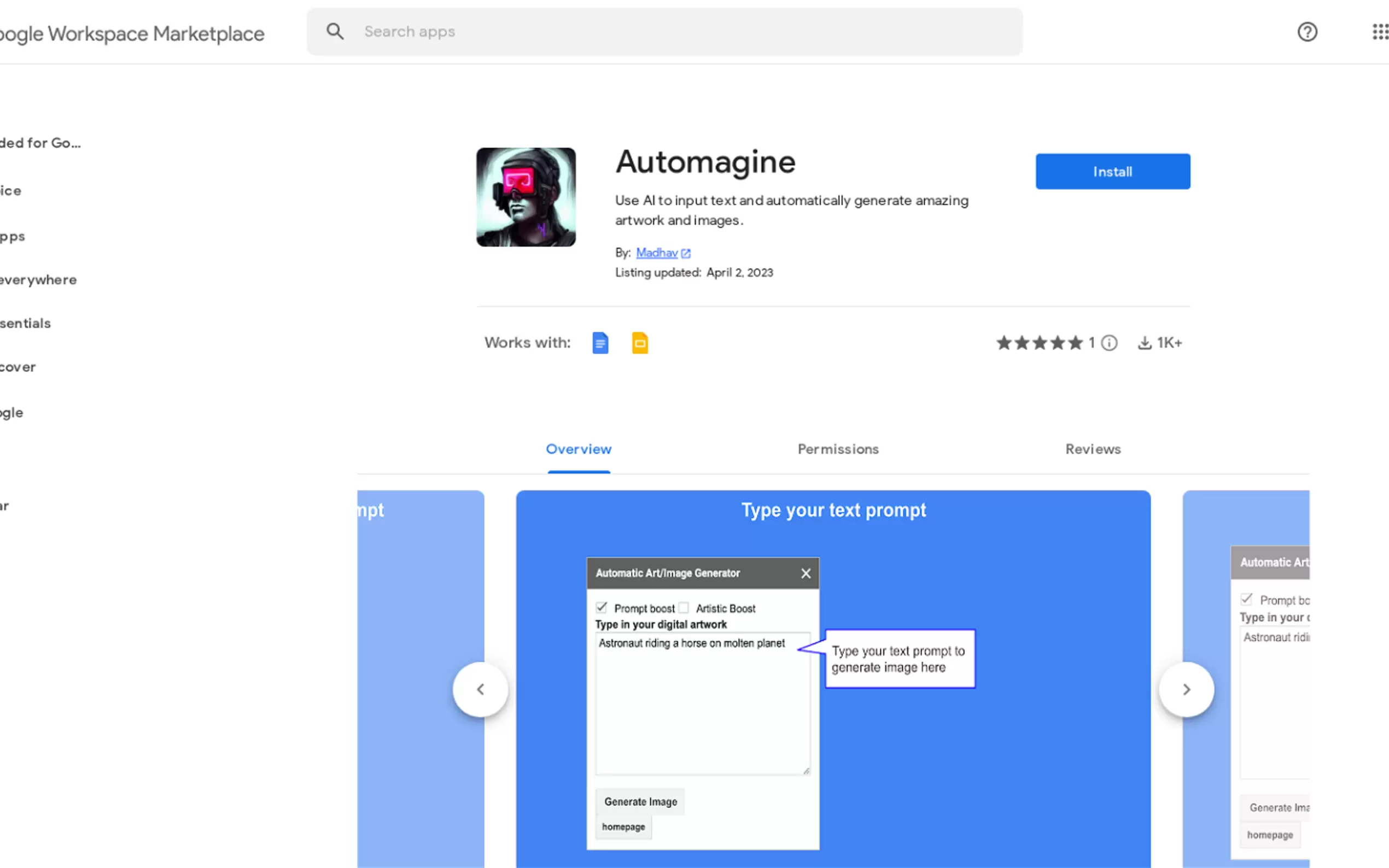Screen dimensions: 1389x868
Task: Open the Google apps grid icon
Action: coord(1379,32)
